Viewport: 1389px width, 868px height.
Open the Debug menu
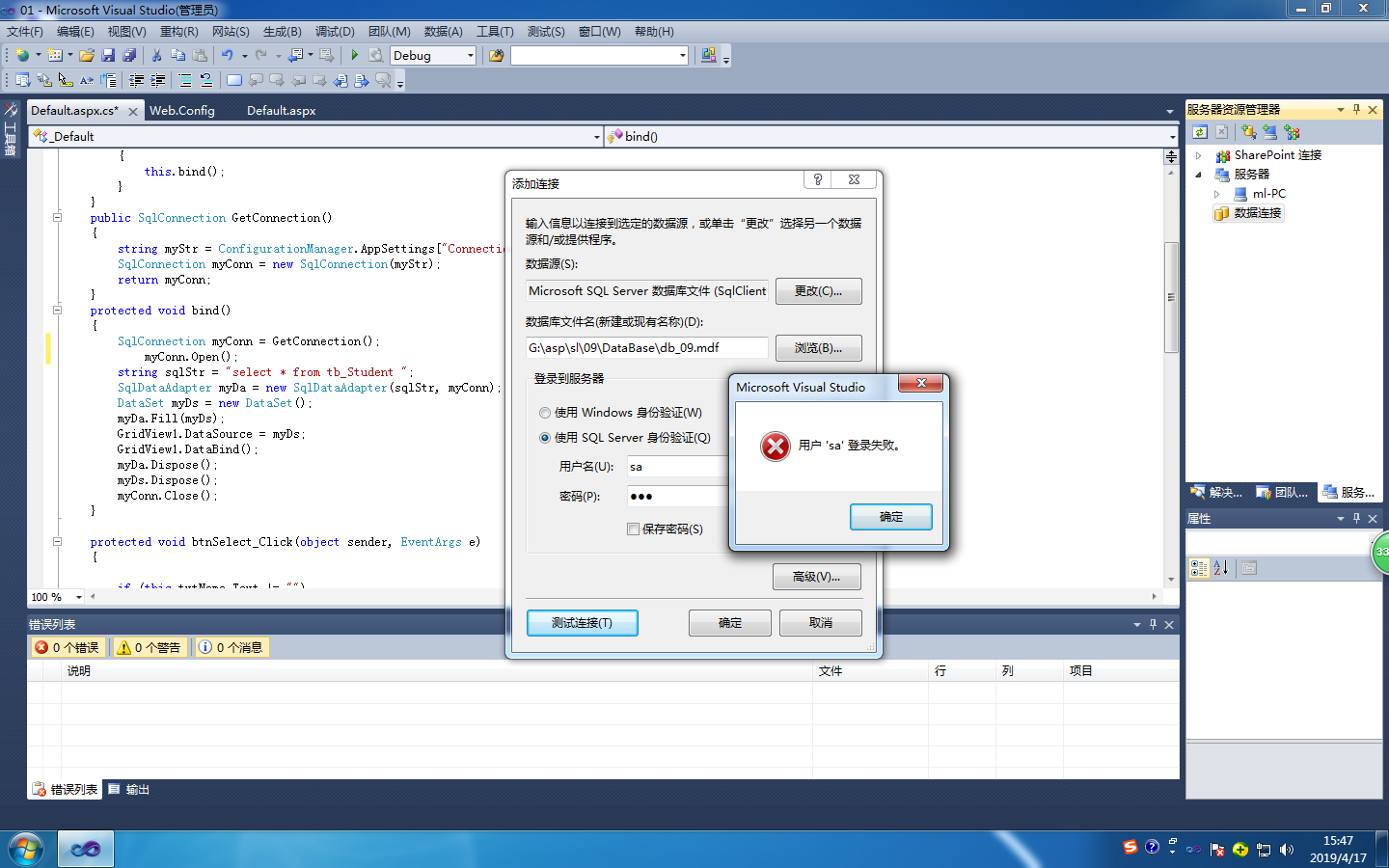[335, 32]
